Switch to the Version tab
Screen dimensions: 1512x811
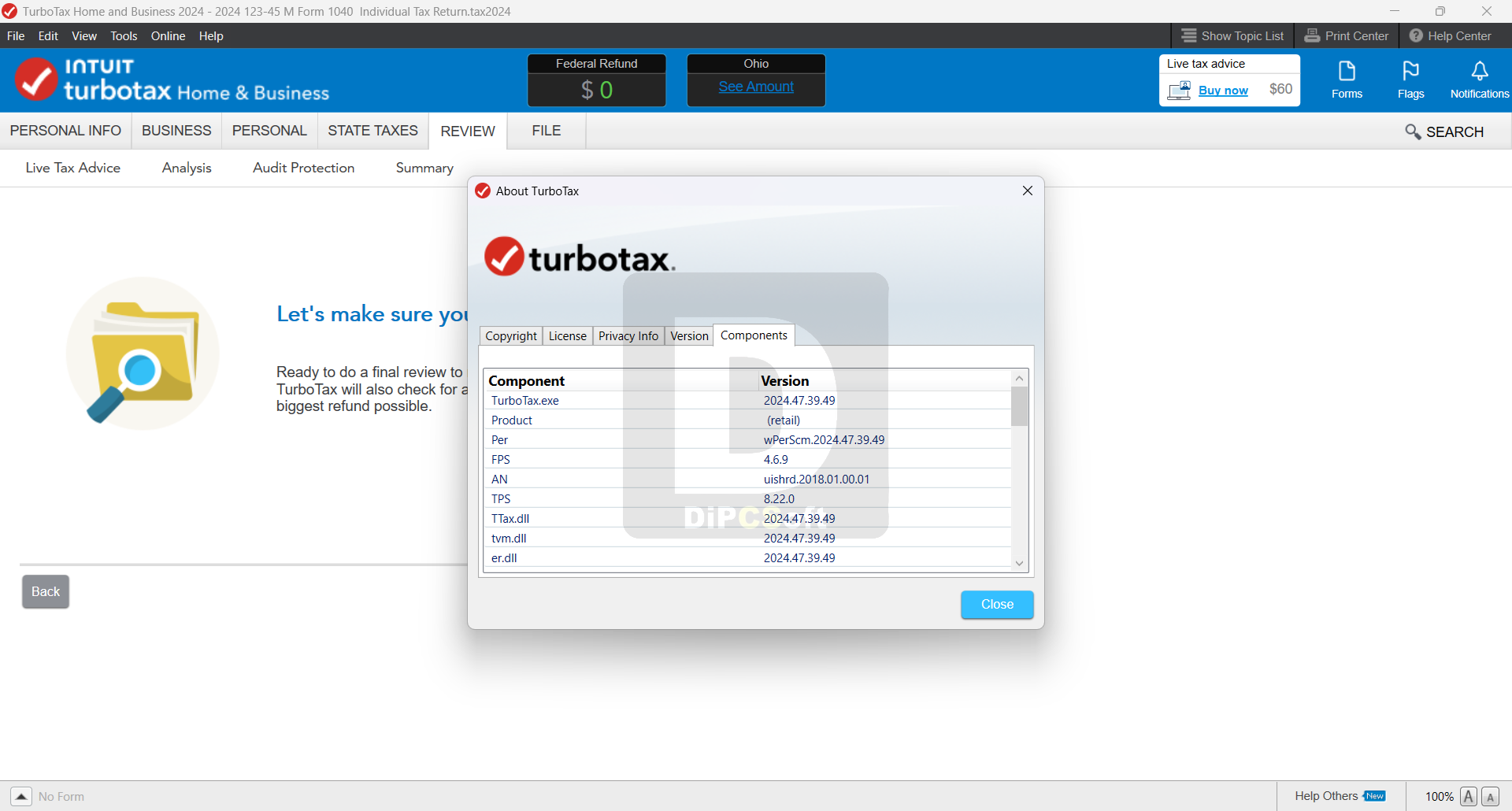coord(689,335)
